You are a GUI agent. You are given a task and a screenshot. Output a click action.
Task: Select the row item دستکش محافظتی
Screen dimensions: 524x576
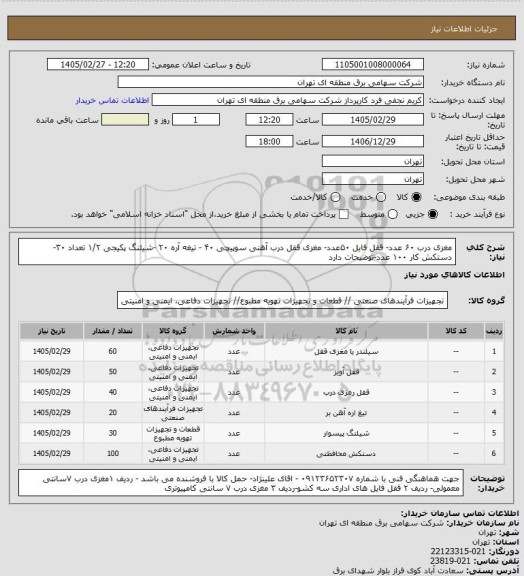(346, 454)
